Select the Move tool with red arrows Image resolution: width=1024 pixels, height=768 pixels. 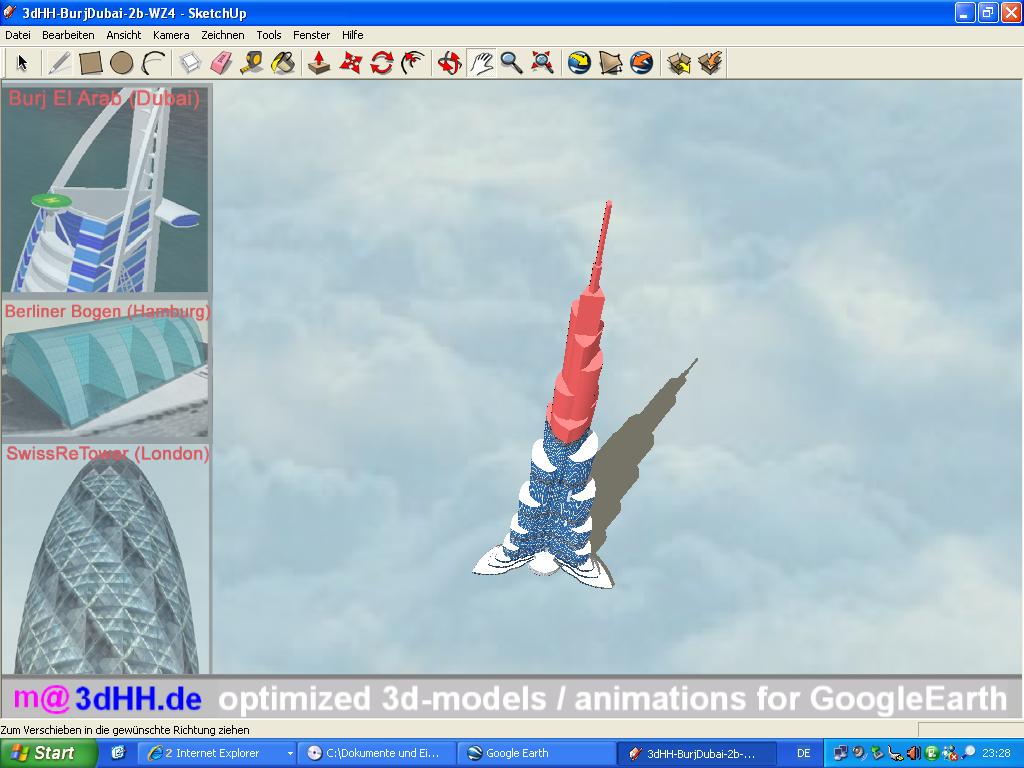[x=350, y=63]
